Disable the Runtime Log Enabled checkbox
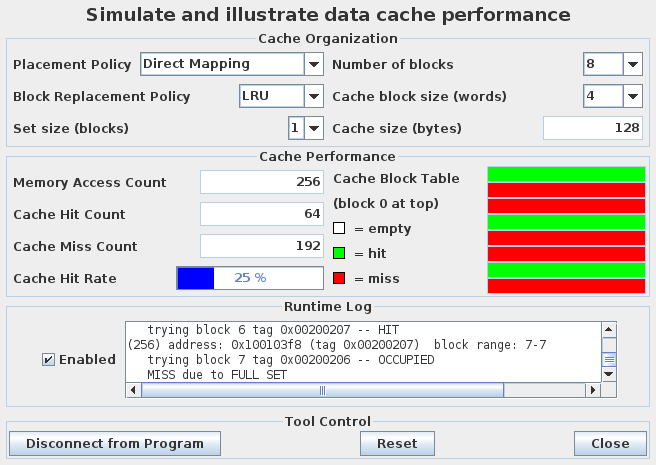The image size is (656, 465). click(x=48, y=359)
